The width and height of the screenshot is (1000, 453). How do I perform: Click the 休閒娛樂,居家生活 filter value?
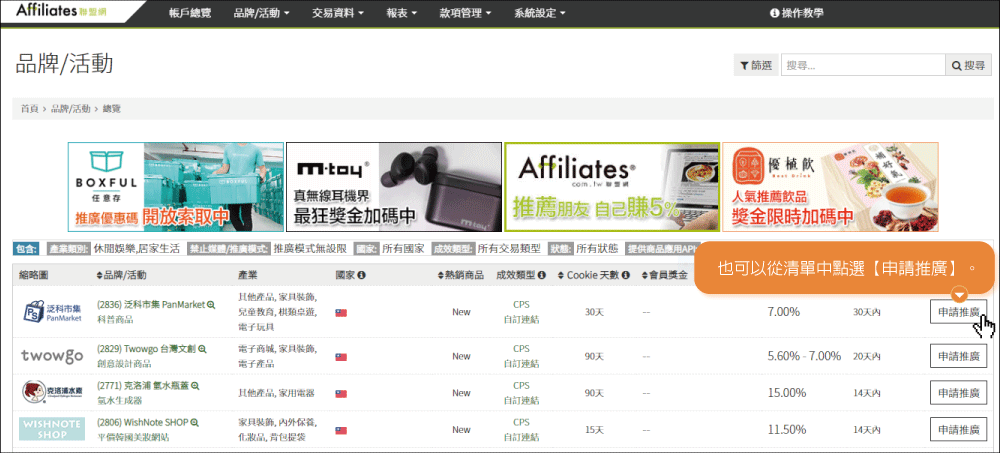(136, 249)
